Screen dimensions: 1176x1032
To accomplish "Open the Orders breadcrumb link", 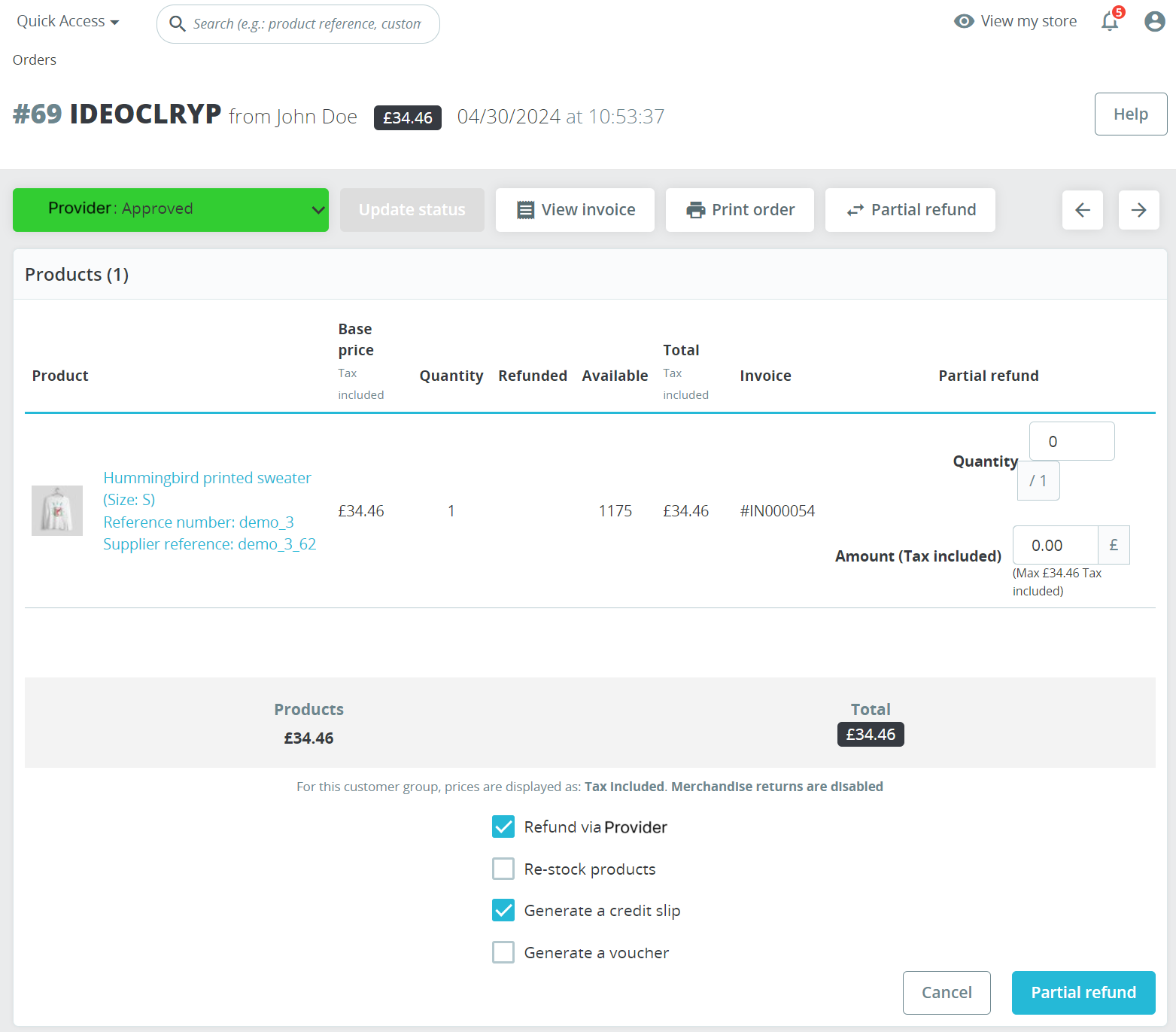I will pyautogui.click(x=35, y=60).
